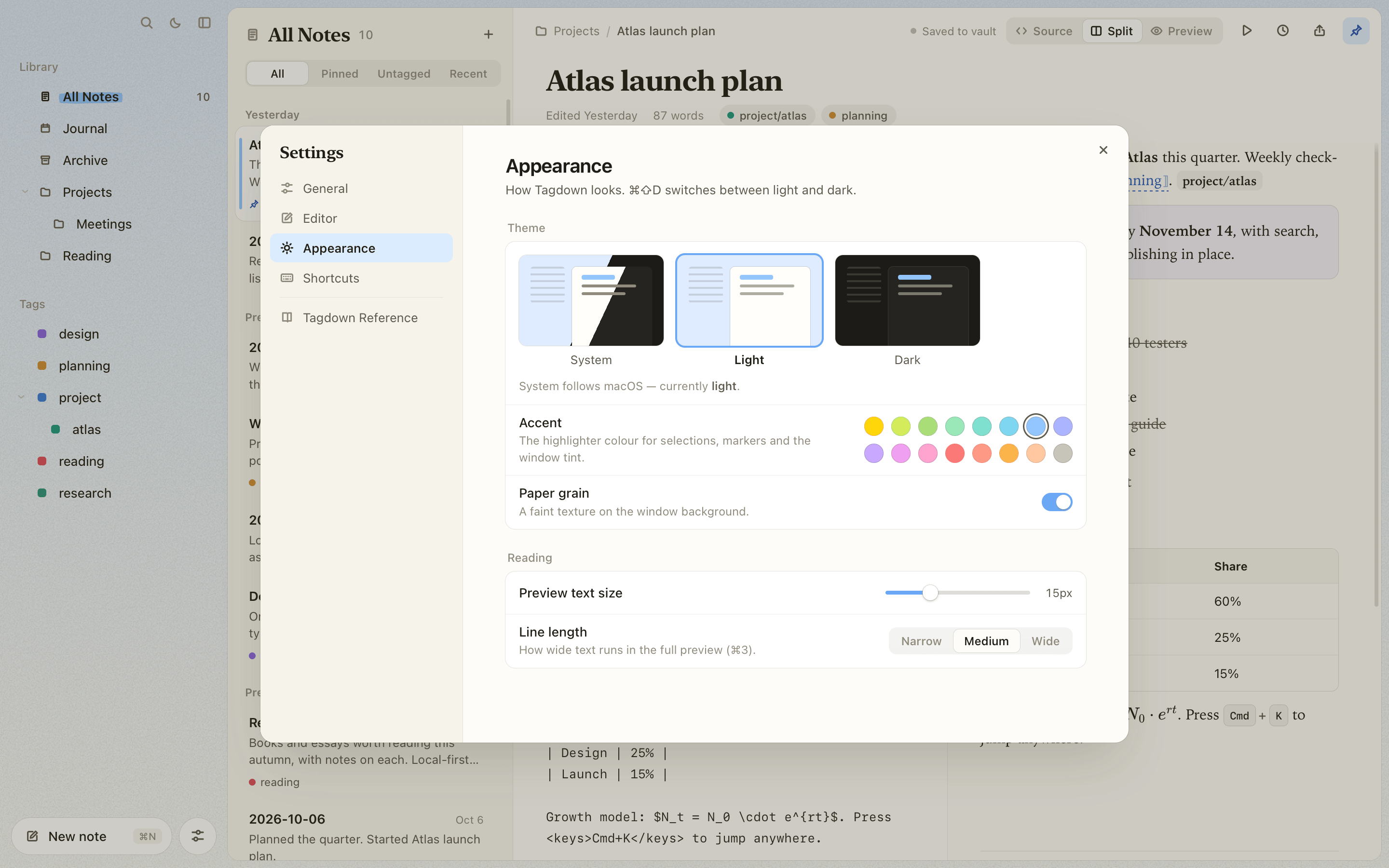
Task: Start presentation with the play icon
Action: tap(1246, 31)
